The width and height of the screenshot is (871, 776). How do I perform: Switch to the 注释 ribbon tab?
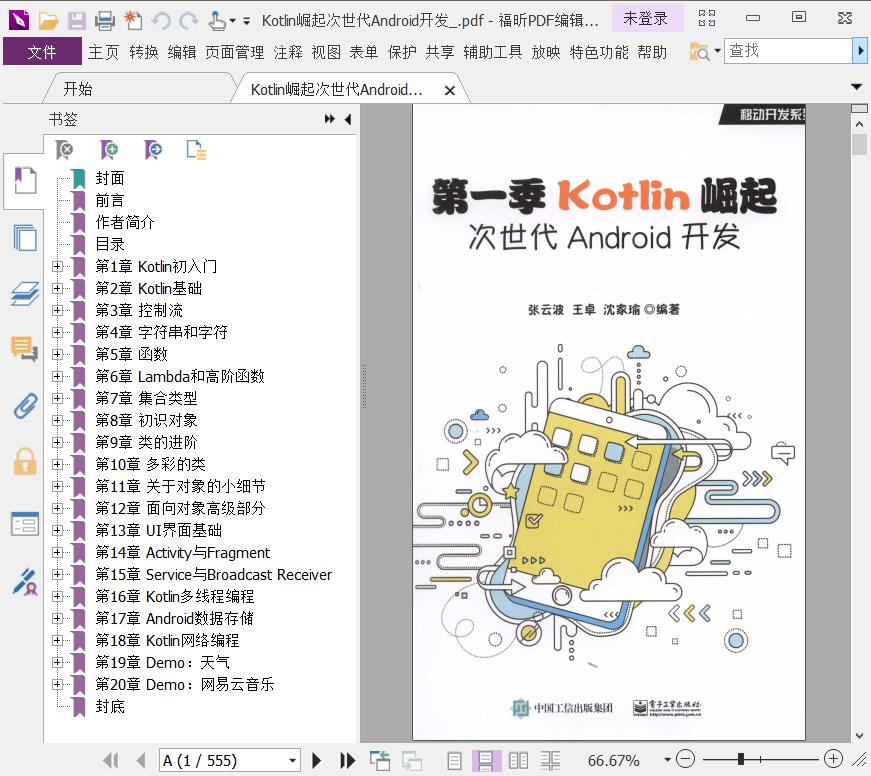288,52
